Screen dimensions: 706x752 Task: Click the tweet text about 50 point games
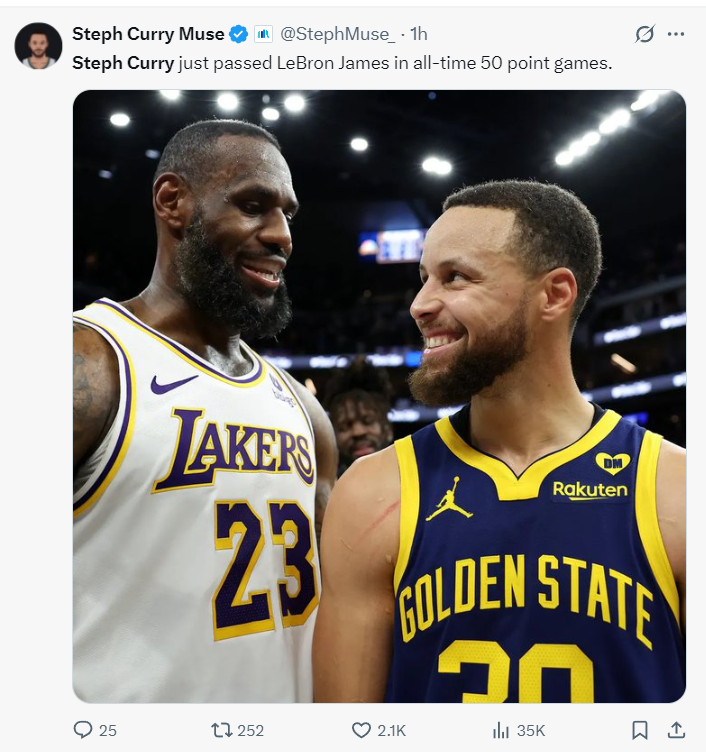pos(342,63)
